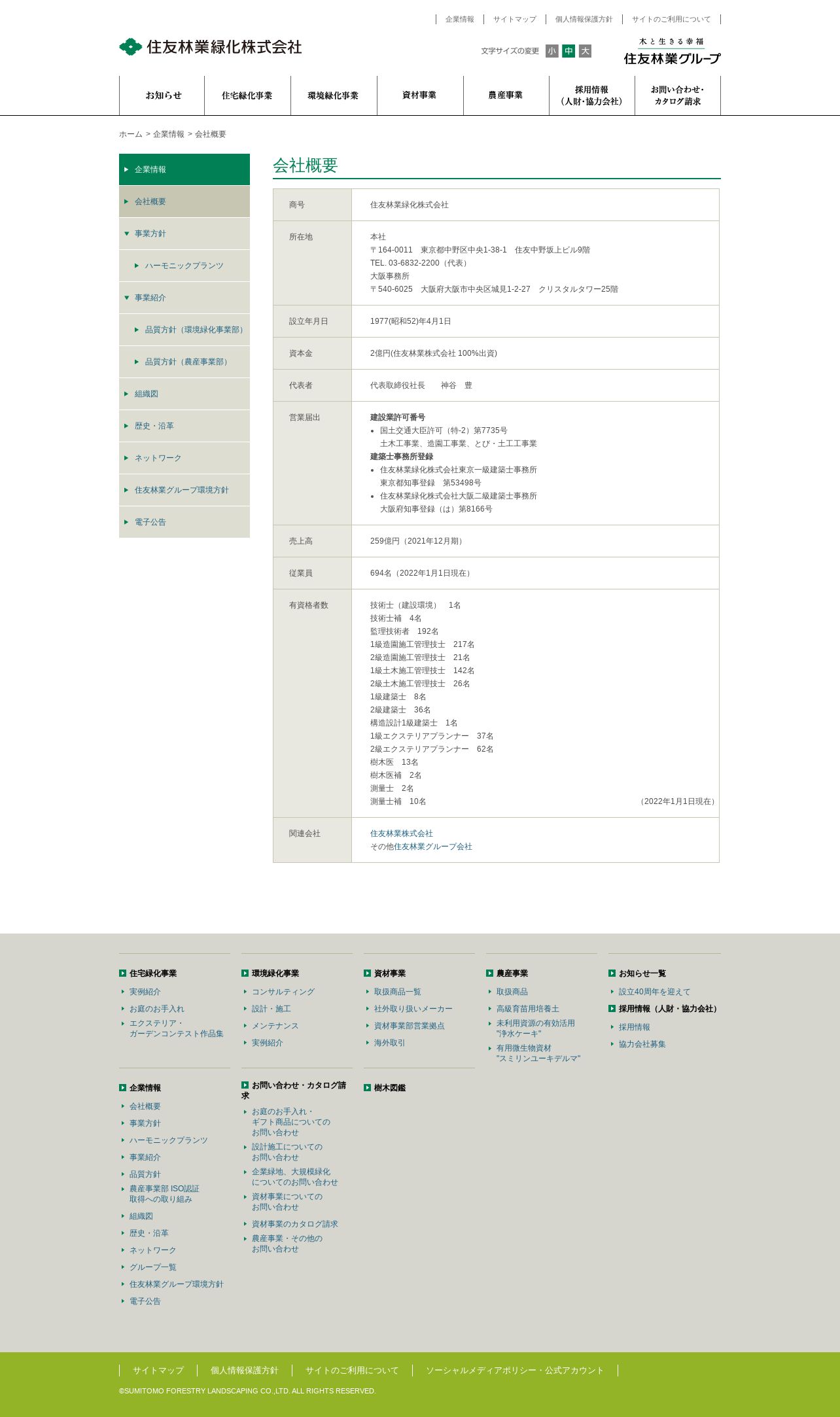The image size is (840, 1417).
Task: Open footer 農産事業部 ISO認証 link
Action: point(165,1194)
